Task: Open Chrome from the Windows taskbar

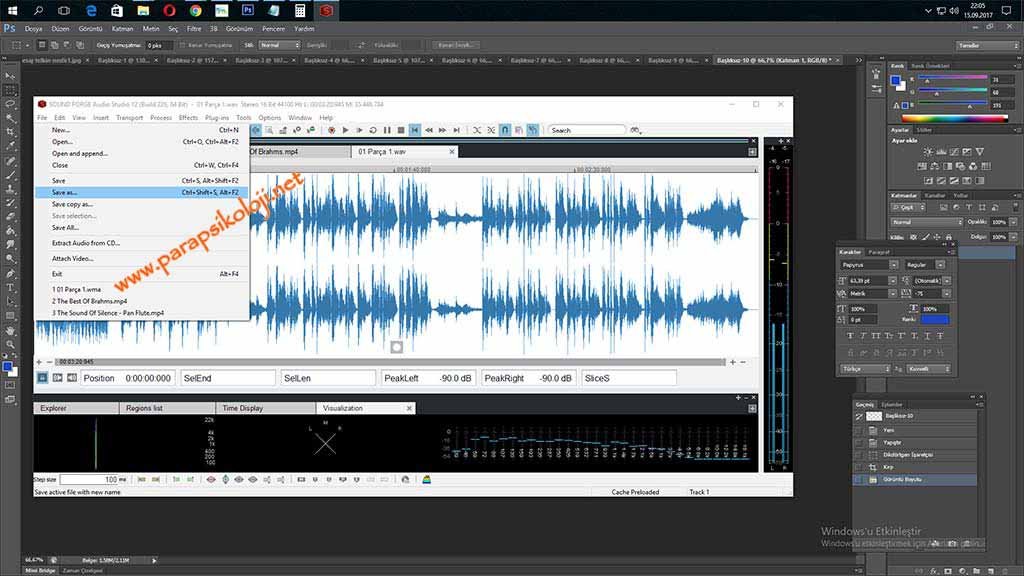Action: point(195,10)
